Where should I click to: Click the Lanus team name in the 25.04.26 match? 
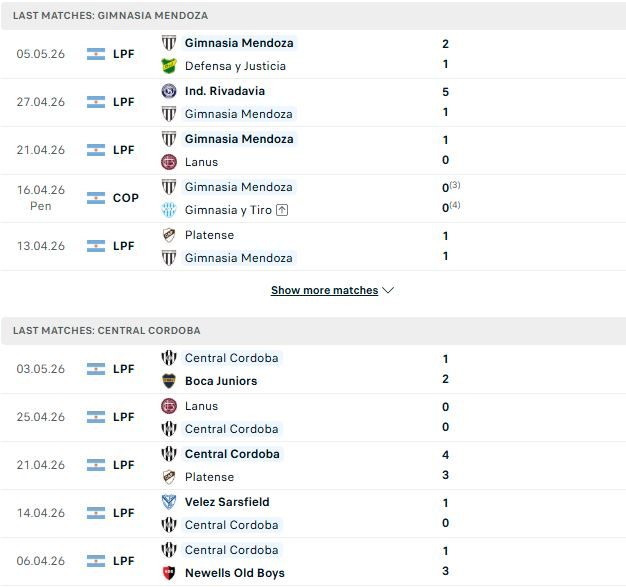pos(201,406)
